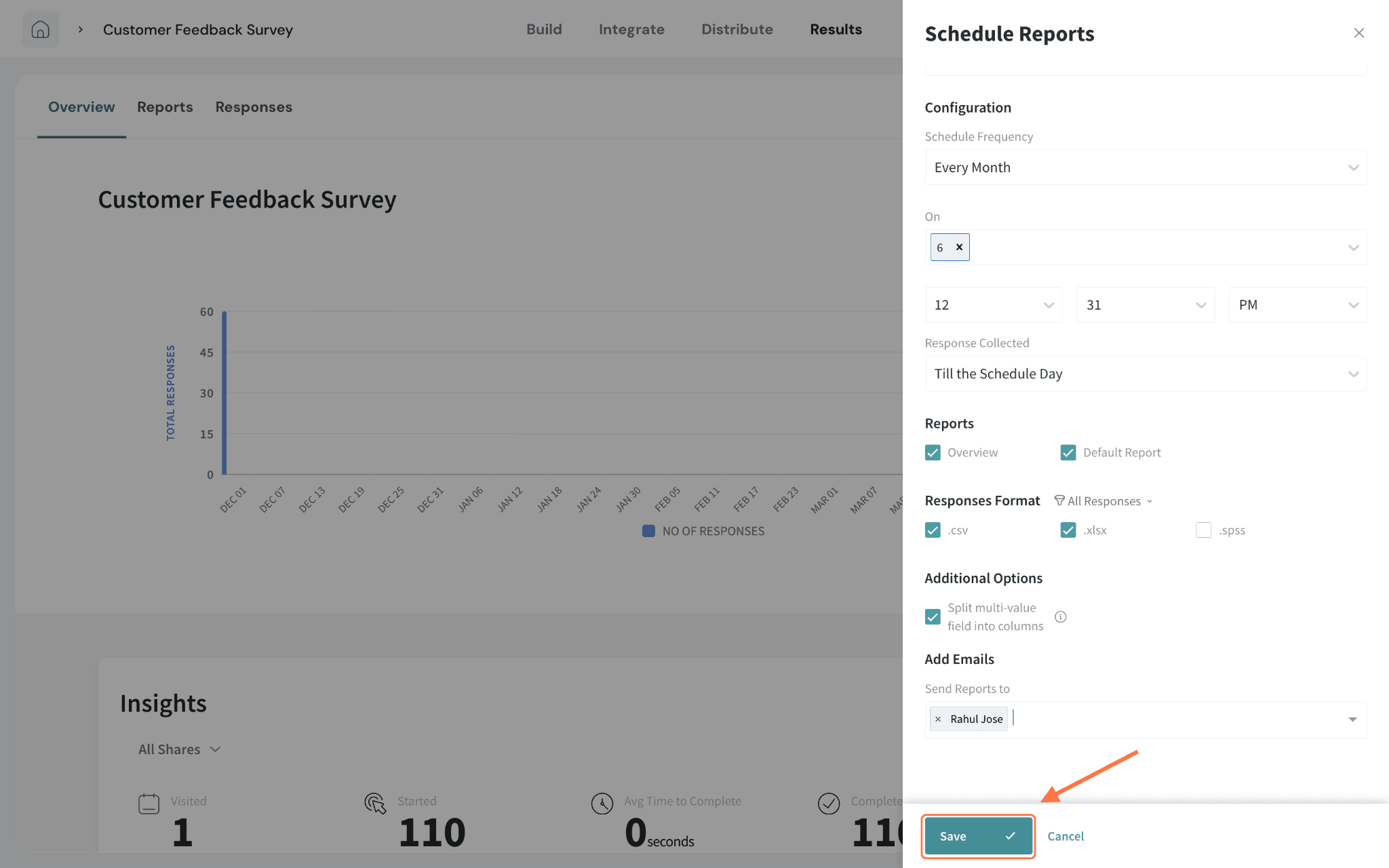The image size is (1389, 868).
Task: Click the Visited calendar icon in Insights
Action: [x=149, y=804]
